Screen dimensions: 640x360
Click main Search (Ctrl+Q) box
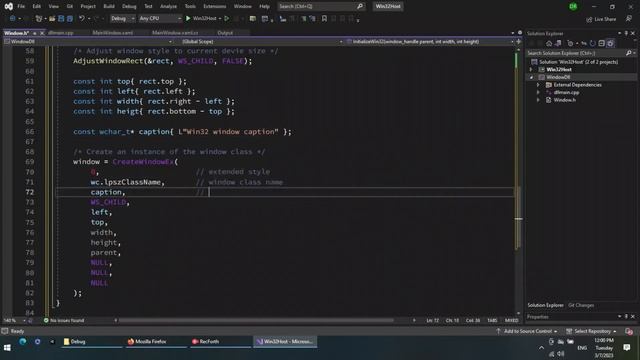pos(320,6)
